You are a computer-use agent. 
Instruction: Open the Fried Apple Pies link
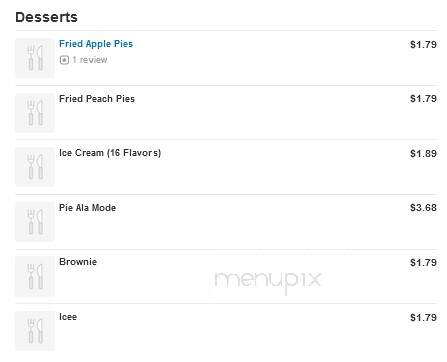96,44
